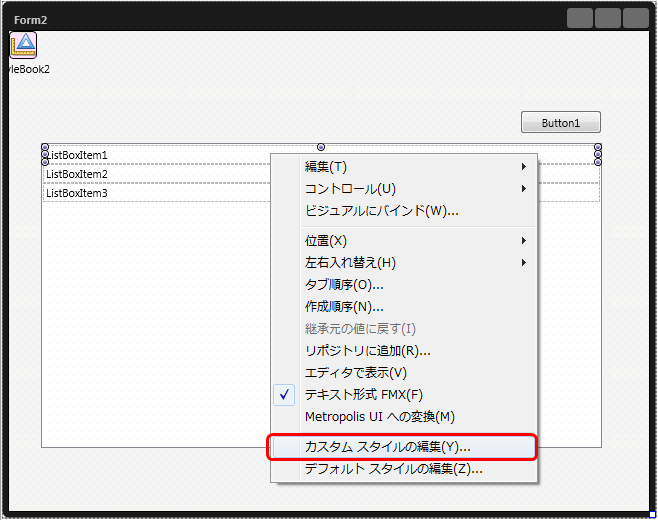Expand the コントロール(U) submenu arrow
The height and width of the screenshot is (520, 658).
[524, 188]
